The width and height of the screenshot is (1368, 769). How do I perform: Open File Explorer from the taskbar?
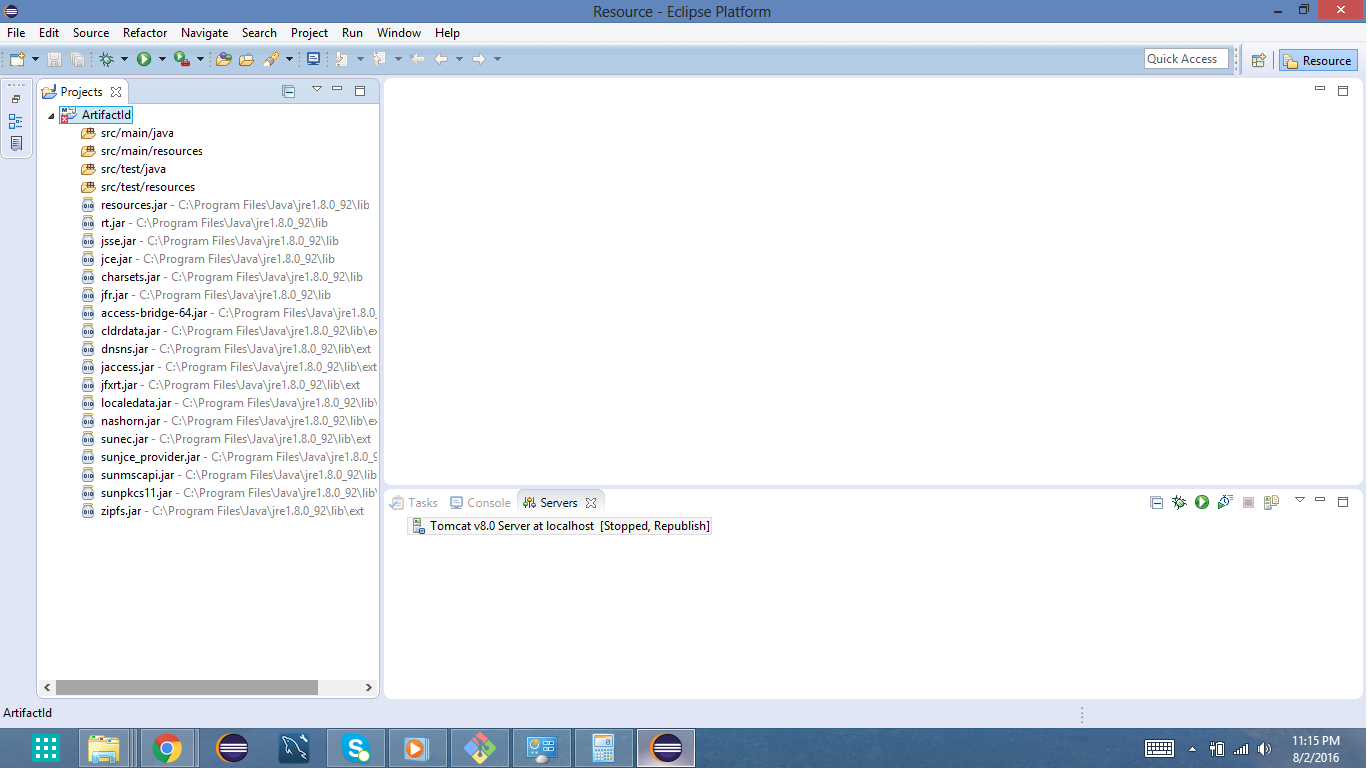[104, 748]
